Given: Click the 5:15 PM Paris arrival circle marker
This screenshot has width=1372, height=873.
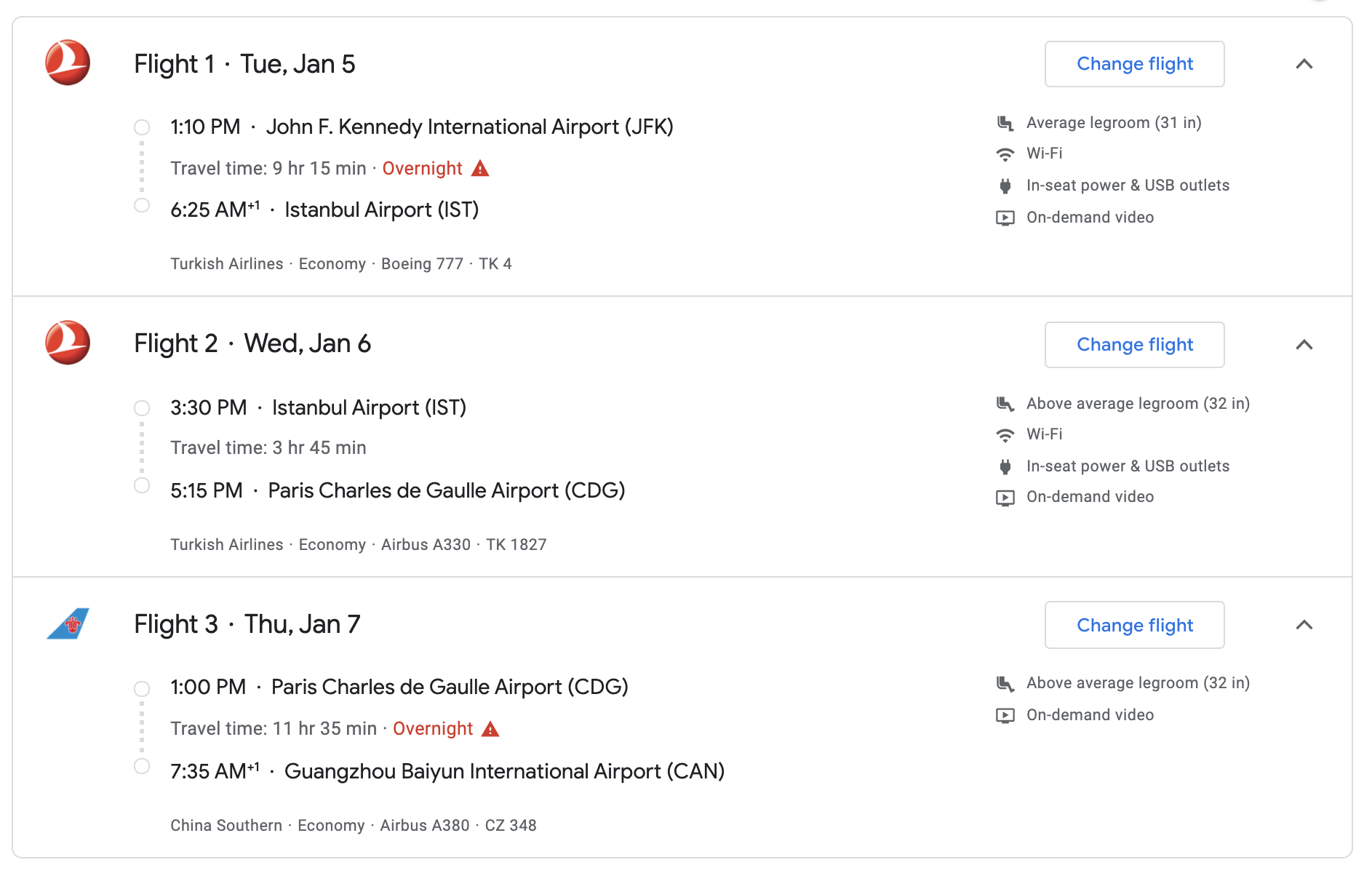Looking at the screenshot, I should click(142, 485).
